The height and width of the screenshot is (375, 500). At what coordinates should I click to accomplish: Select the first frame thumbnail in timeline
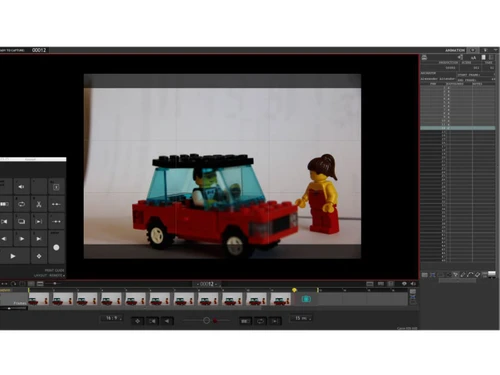click(x=39, y=299)
